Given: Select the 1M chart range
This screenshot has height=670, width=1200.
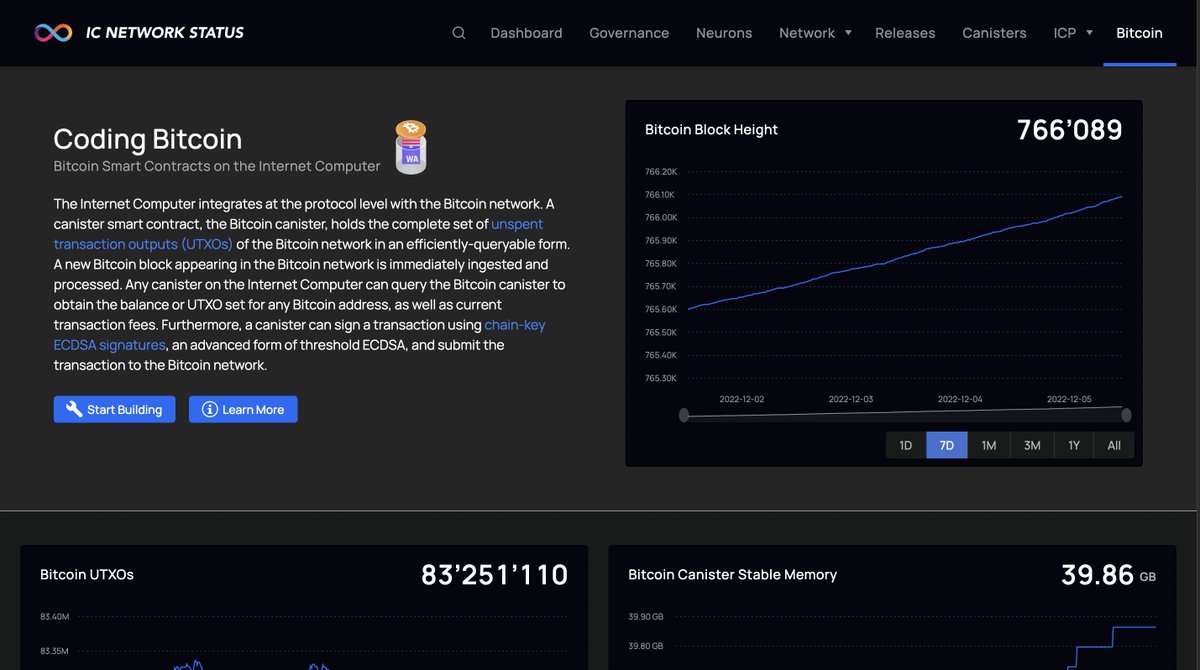Looking at the screenshot, I should pyautogui.click(x=989, y=445).
